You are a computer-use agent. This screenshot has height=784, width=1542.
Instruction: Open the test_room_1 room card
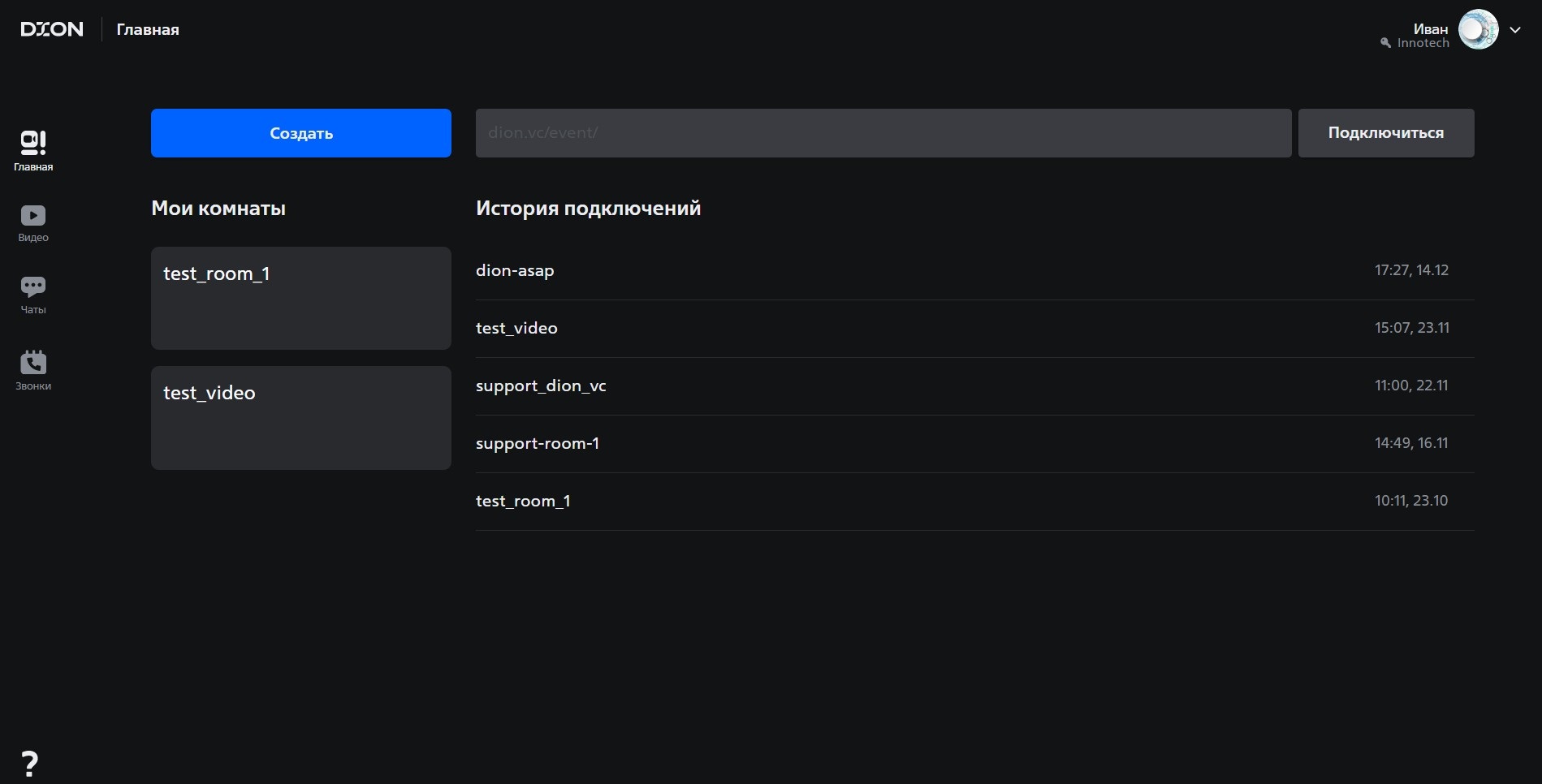[x=301, y=298]
